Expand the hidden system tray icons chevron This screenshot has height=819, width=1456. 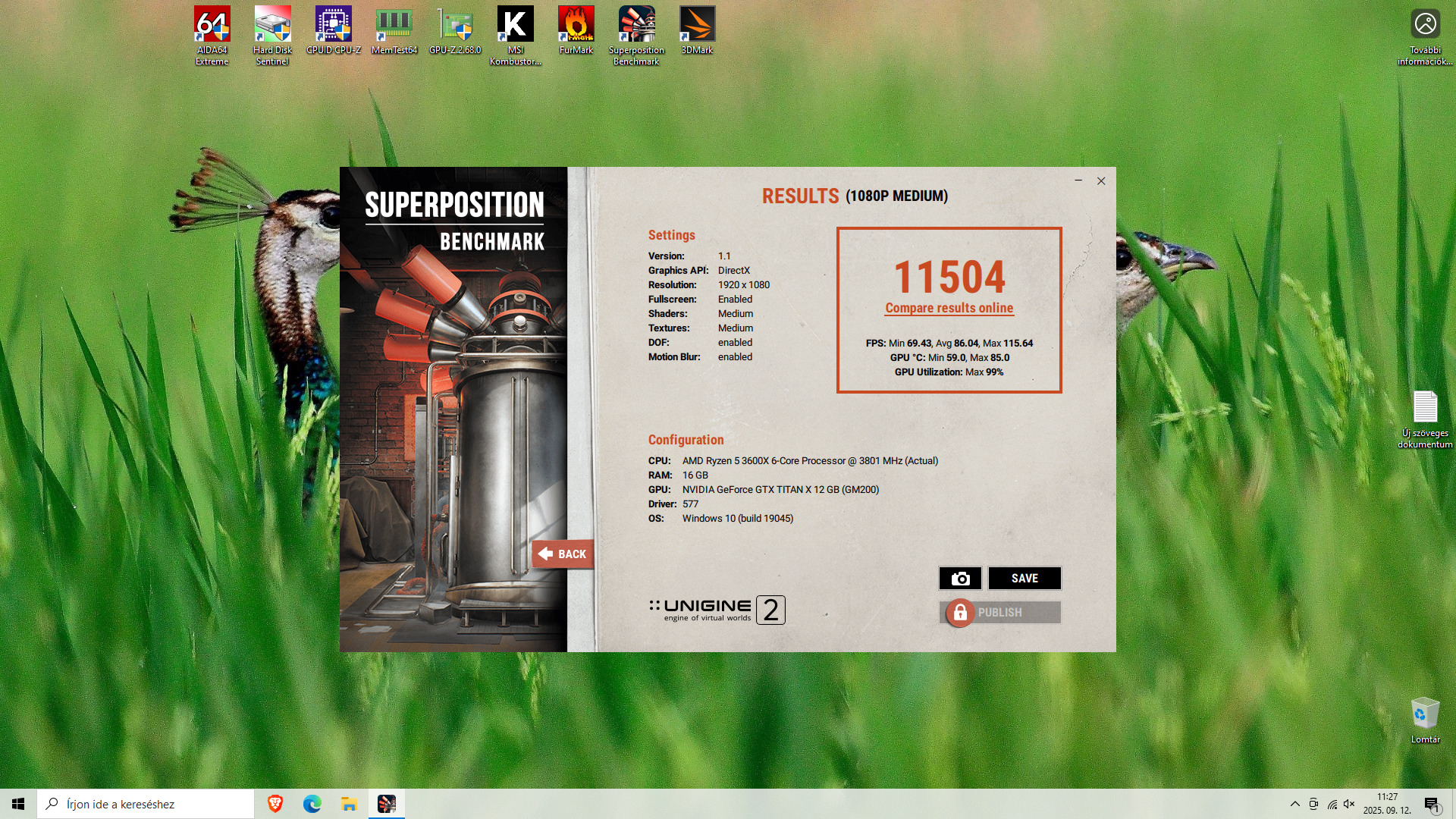click(x=1294, y=804)
